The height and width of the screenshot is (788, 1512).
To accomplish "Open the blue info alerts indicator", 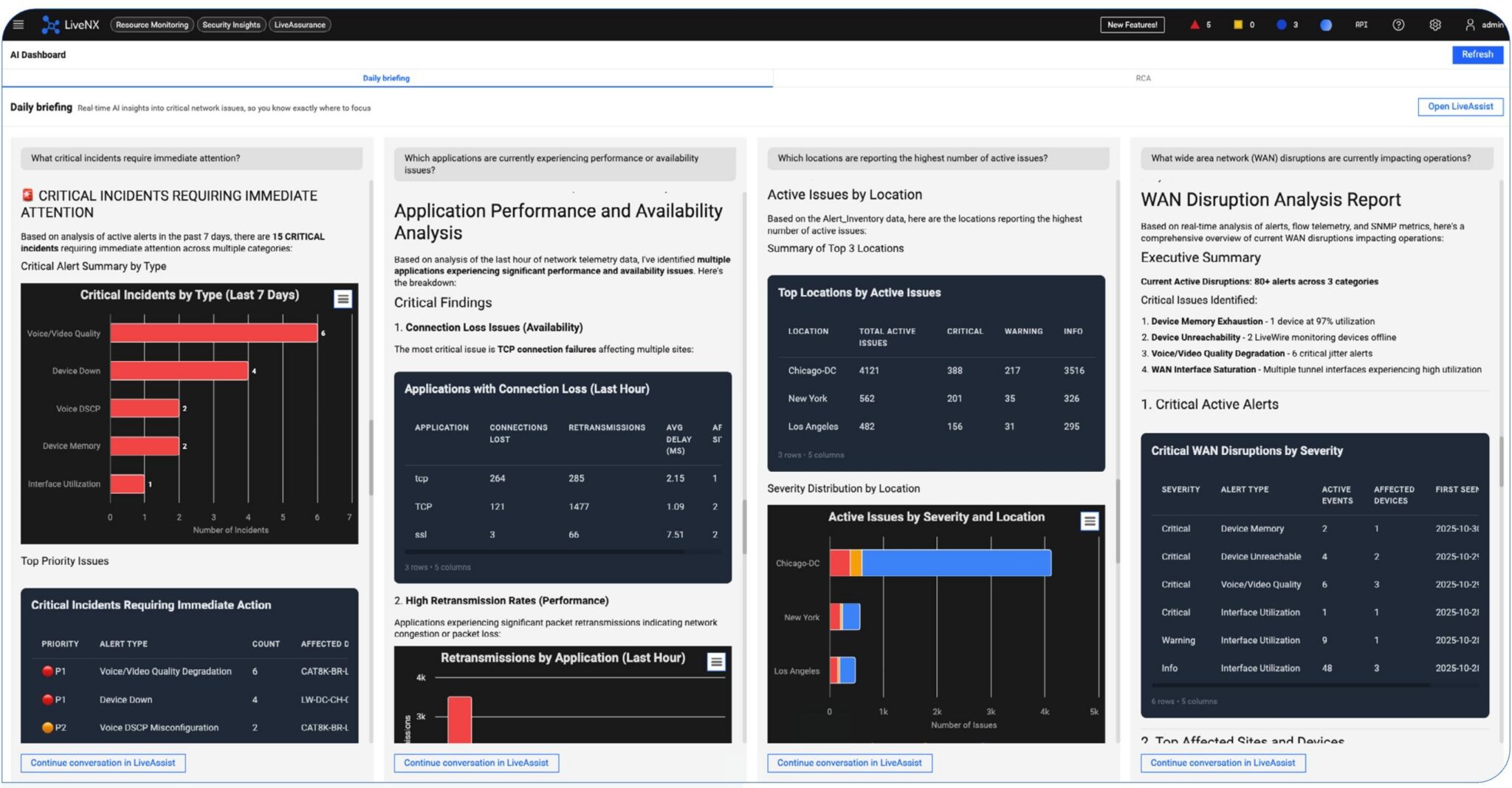I will 1282,24.
